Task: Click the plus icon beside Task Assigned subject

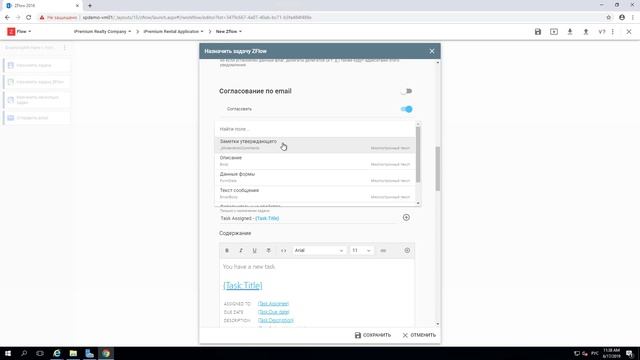Action: 406,218
